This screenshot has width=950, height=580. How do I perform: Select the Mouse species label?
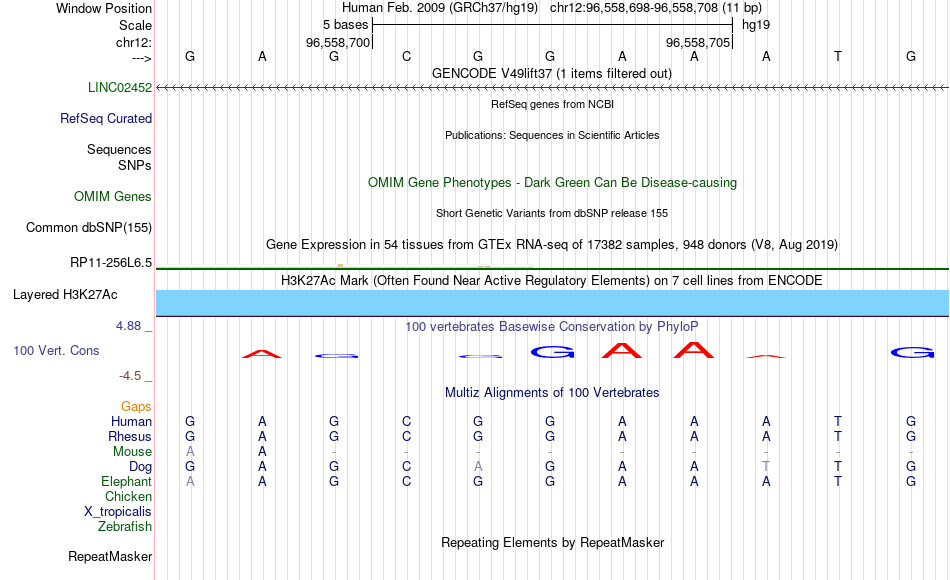tap(133, 452)
